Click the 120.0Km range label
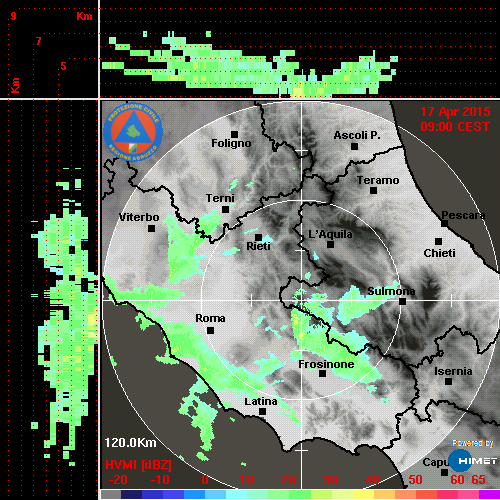 point(130,443)
